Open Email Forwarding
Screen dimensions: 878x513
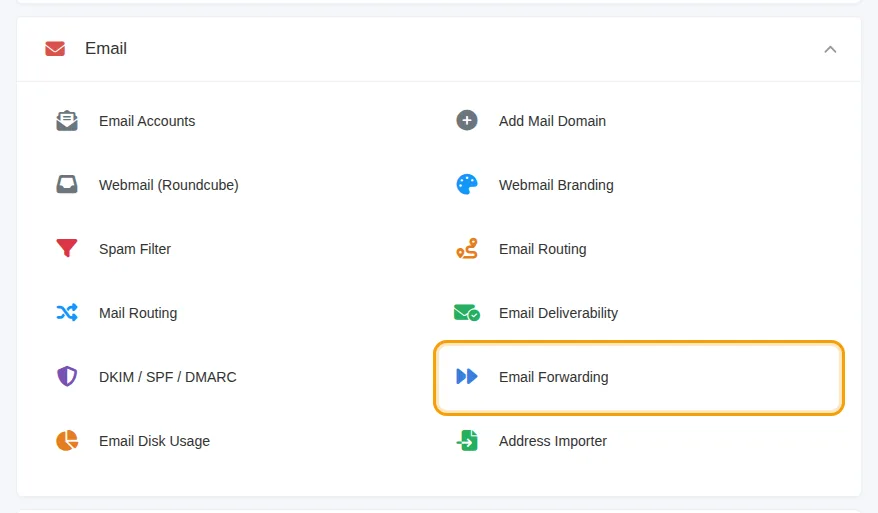(553, 377)
